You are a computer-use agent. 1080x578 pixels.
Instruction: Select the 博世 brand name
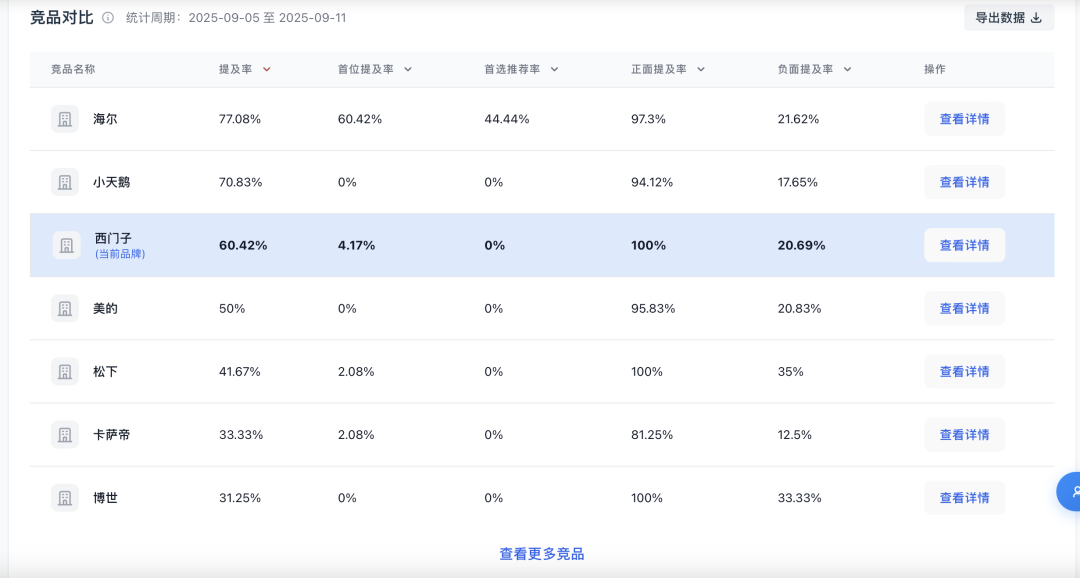point(105,498)
